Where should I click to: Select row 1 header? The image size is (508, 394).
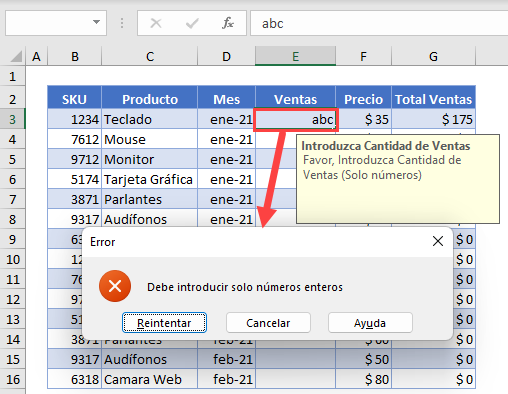13,76
